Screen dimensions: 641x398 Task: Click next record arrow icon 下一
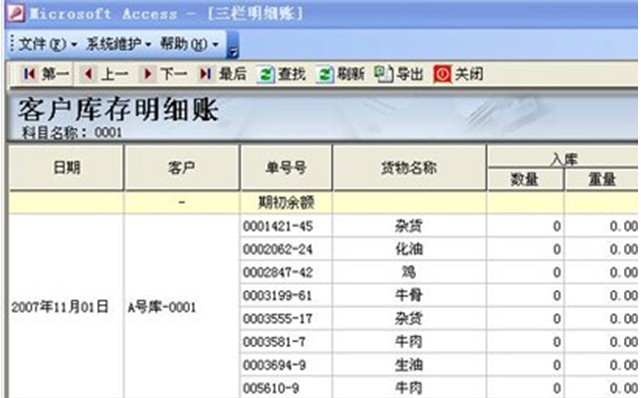click(x=148, y=74)
